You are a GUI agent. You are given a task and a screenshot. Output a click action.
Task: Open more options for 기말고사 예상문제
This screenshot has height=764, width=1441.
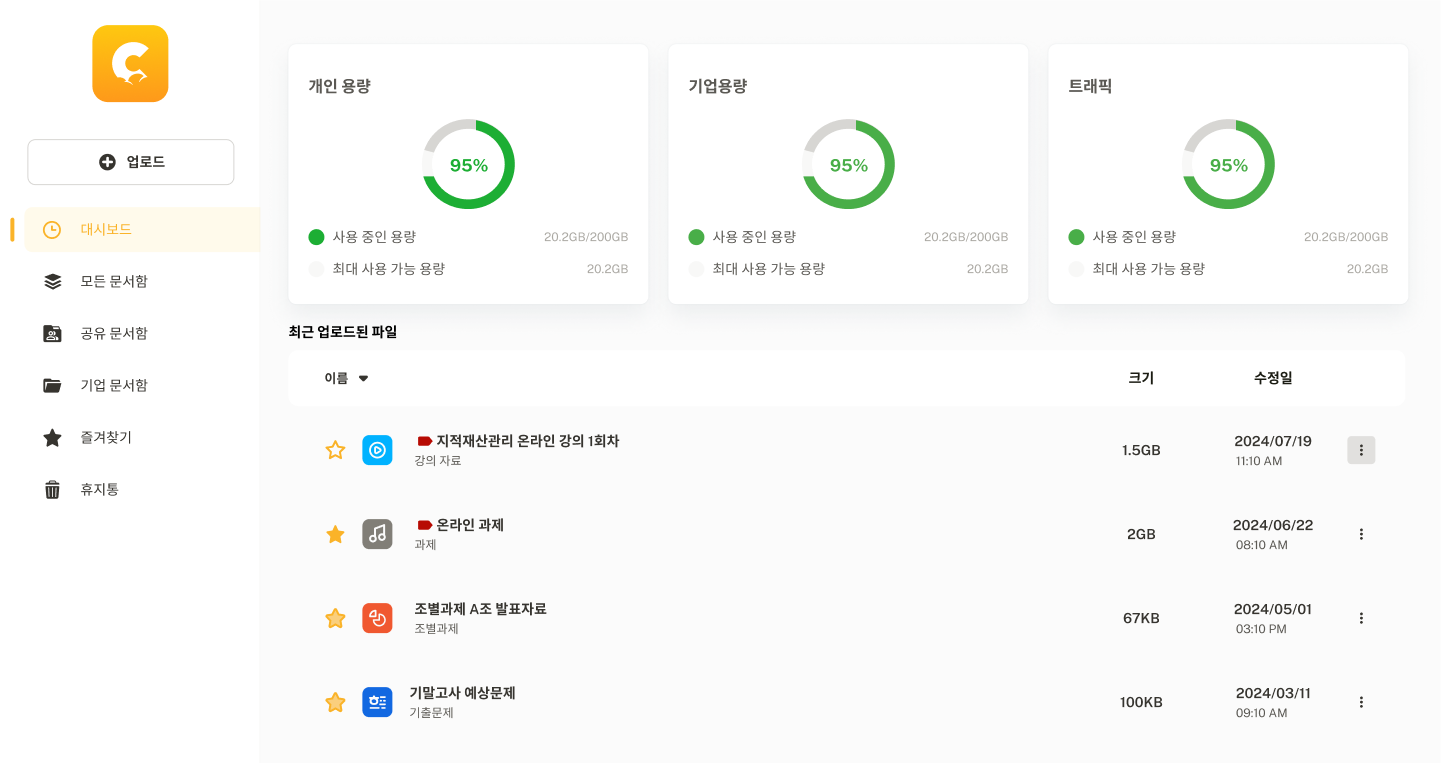coord(1361,702)
